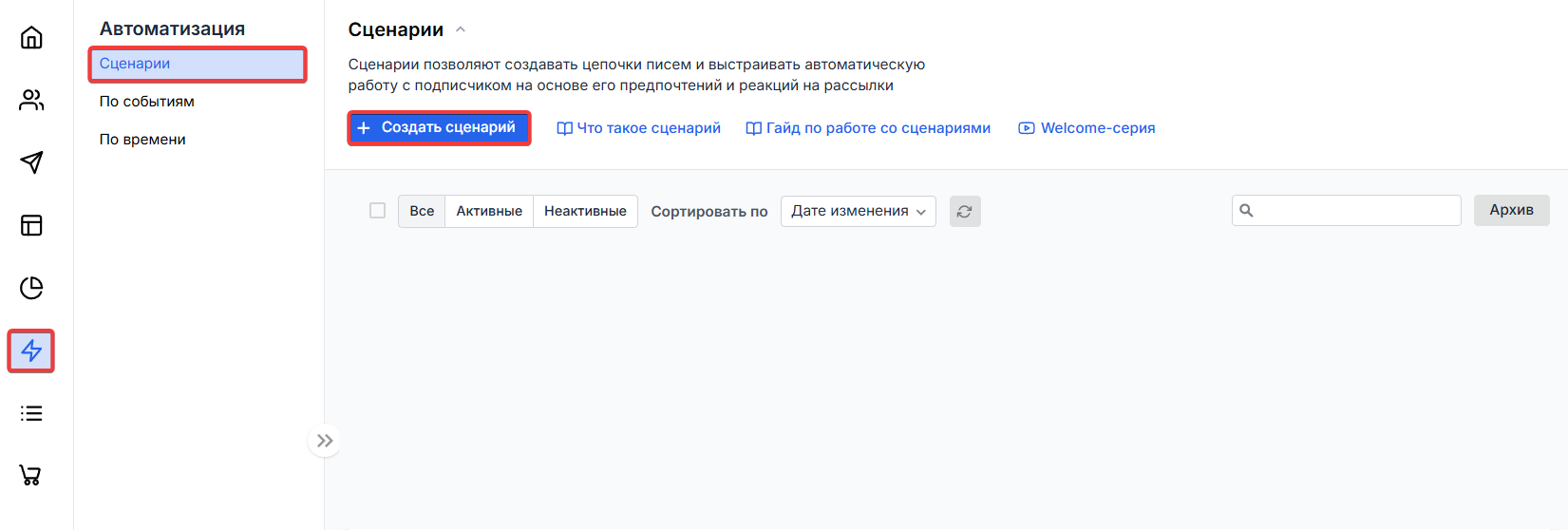Click the scenario search input field
This screenshot has height=530, width=1568.
pos(1355,211)
